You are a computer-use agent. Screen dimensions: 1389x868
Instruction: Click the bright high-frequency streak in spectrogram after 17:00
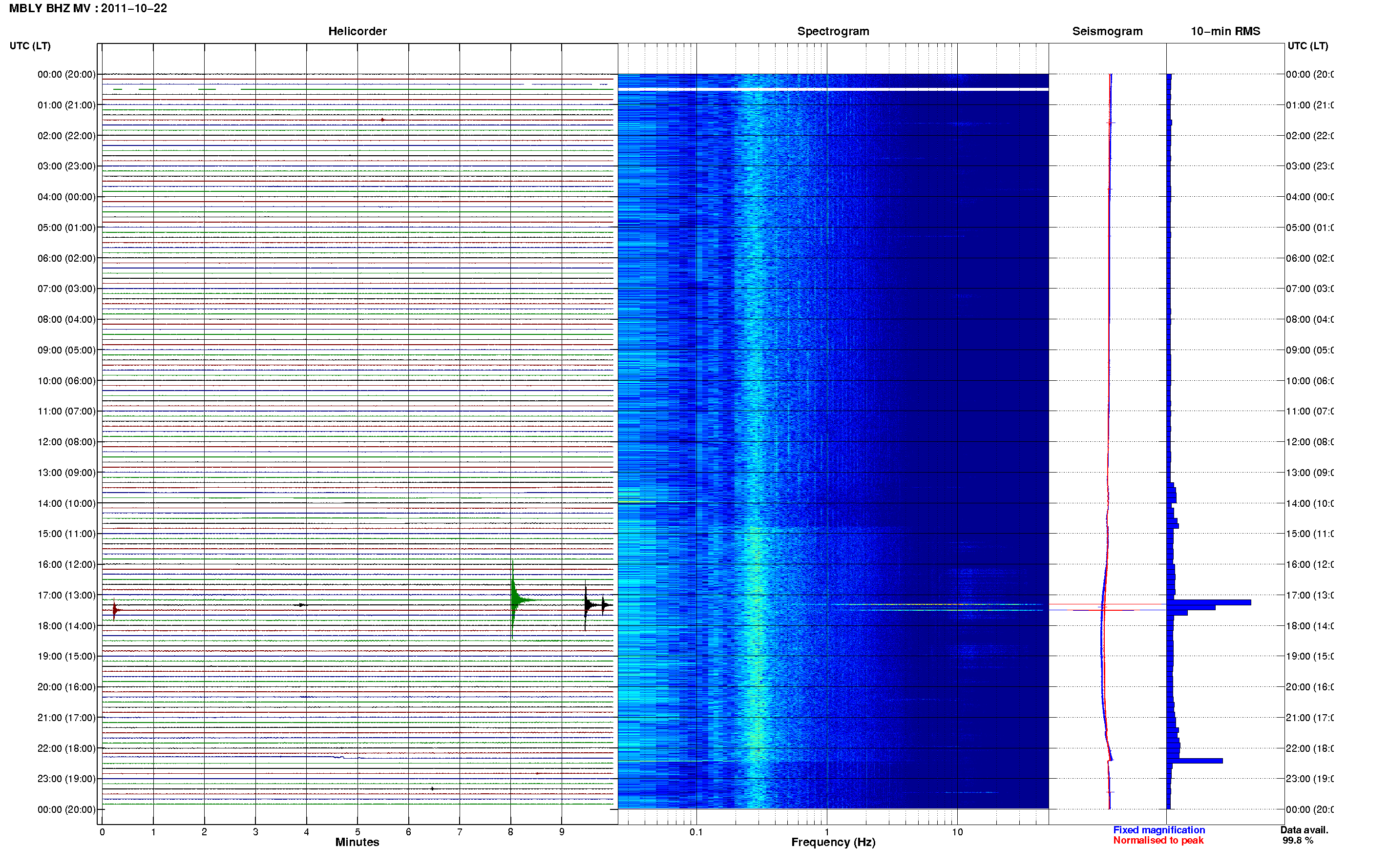937,604
